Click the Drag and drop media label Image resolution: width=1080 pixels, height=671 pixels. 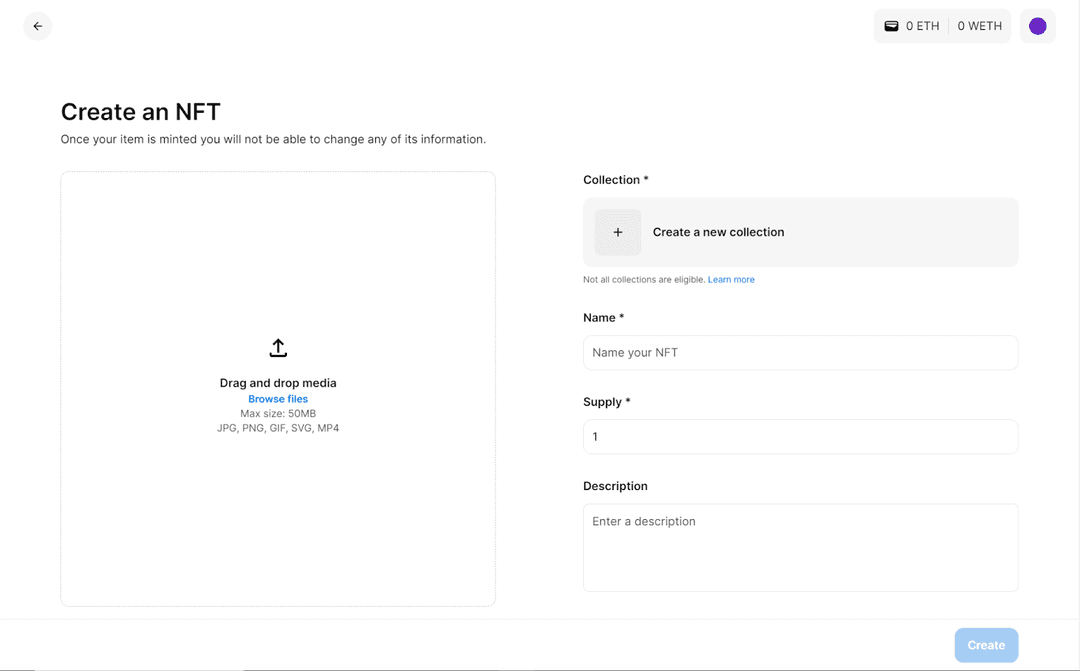[277, 383]
